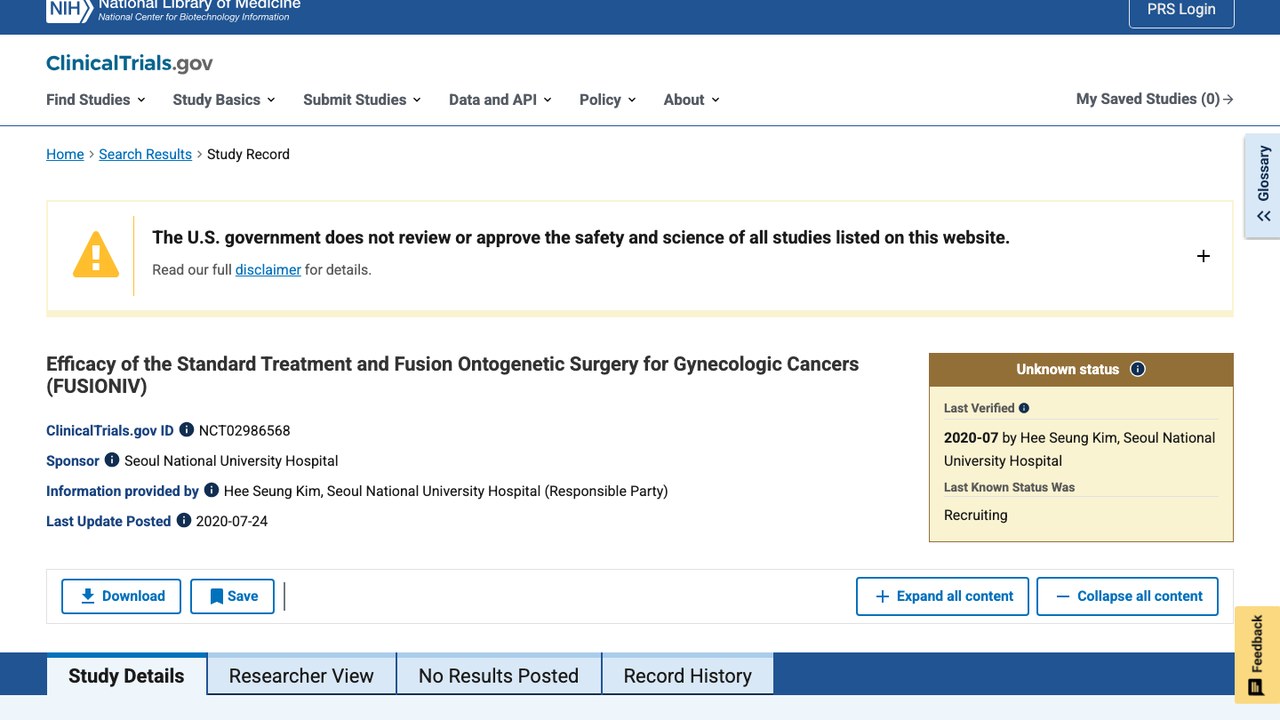Click info icon next to Information provided by
Screen dimensions: 1280x720
(x=211, y=490)
